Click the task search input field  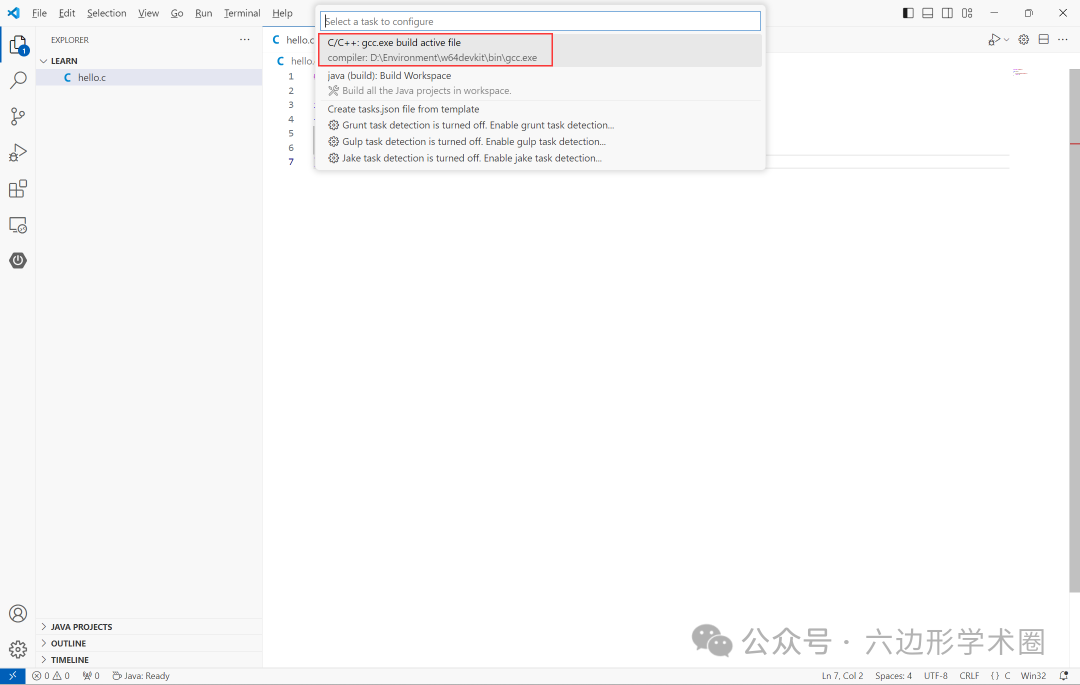[540, 20]
